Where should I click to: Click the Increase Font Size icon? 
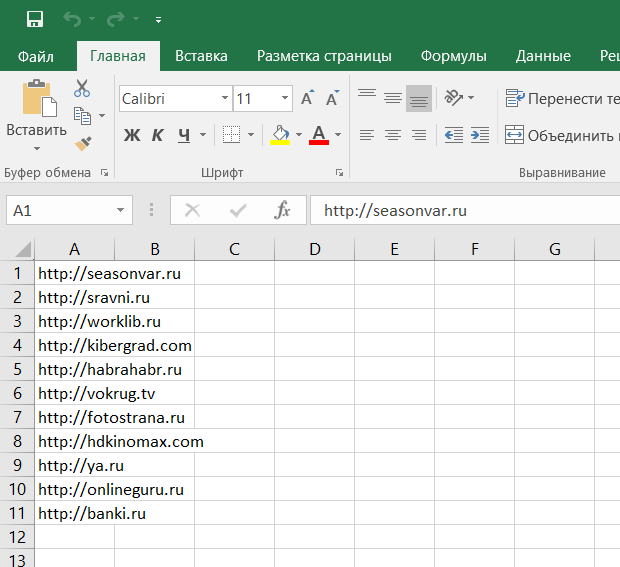[x=308, y=98]
